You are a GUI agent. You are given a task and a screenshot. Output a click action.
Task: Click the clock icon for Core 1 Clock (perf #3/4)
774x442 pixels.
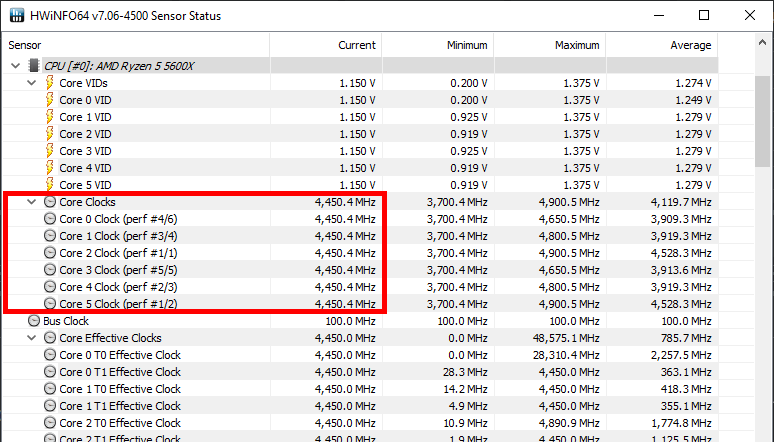point(50,236)
